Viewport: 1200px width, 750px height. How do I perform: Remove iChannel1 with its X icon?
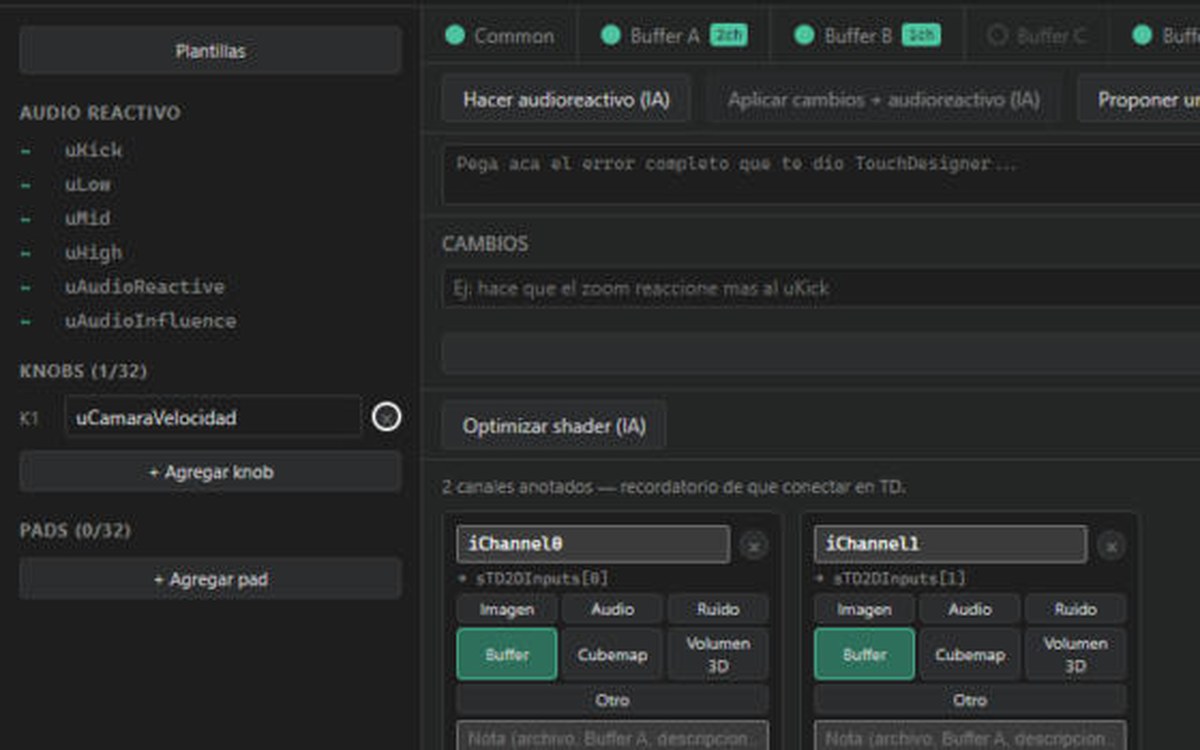pyautogui.click(x=1111, y=545)
